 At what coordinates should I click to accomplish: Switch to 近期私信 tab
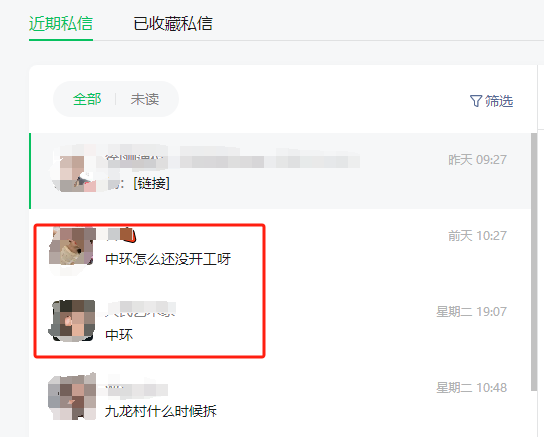pyautogui.click(x=61, y=24)
